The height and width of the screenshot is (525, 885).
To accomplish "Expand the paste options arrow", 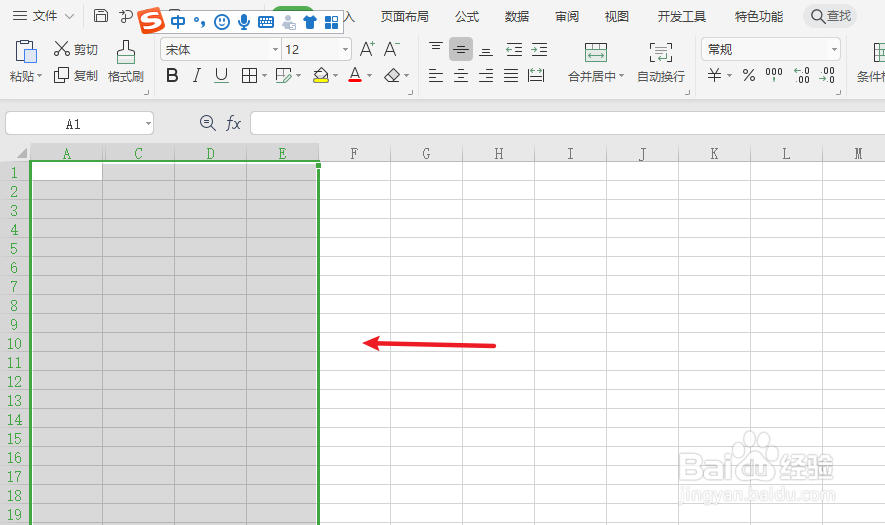I will 40,76.
